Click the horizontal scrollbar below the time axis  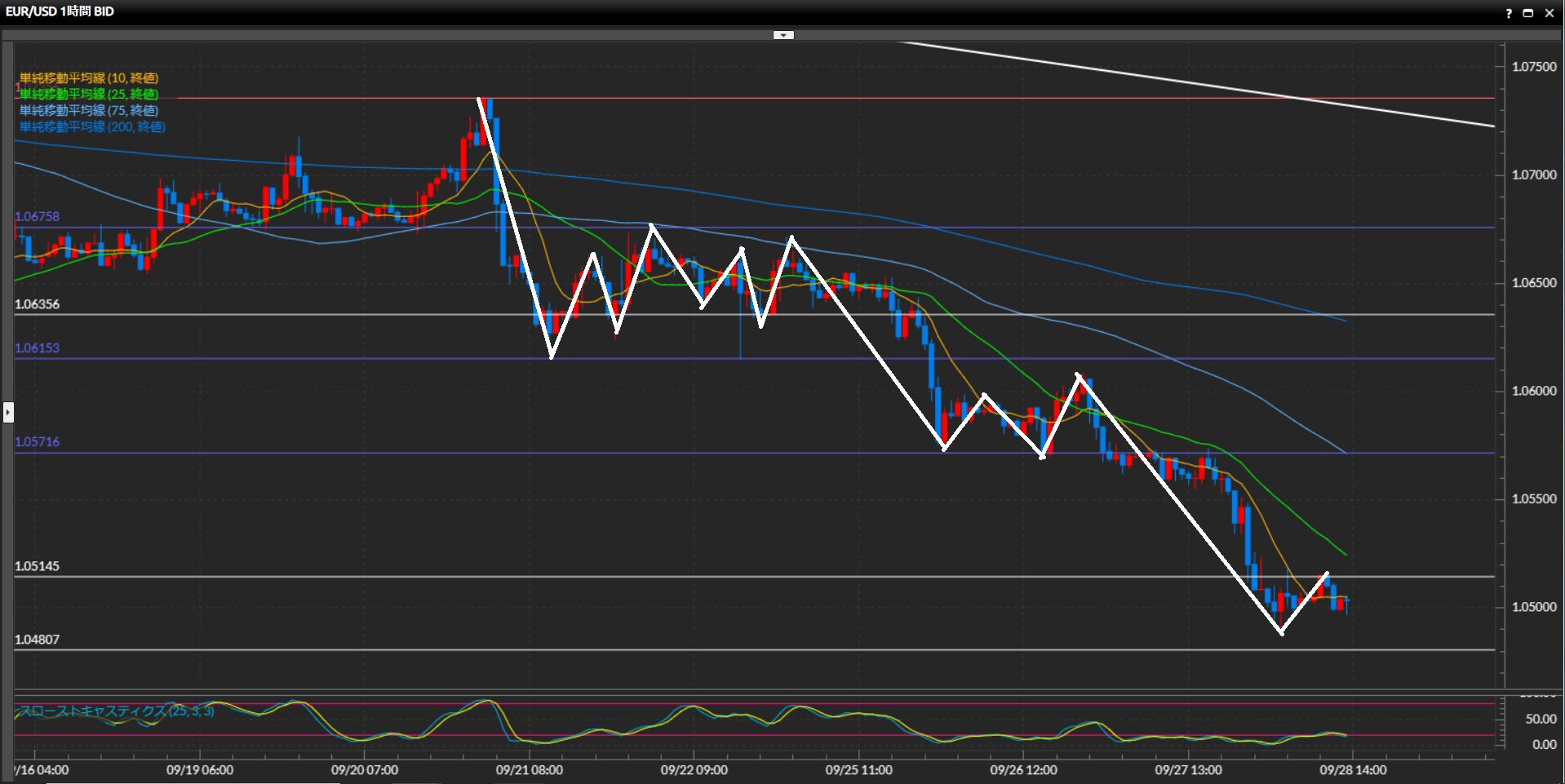tap(193, 782)
